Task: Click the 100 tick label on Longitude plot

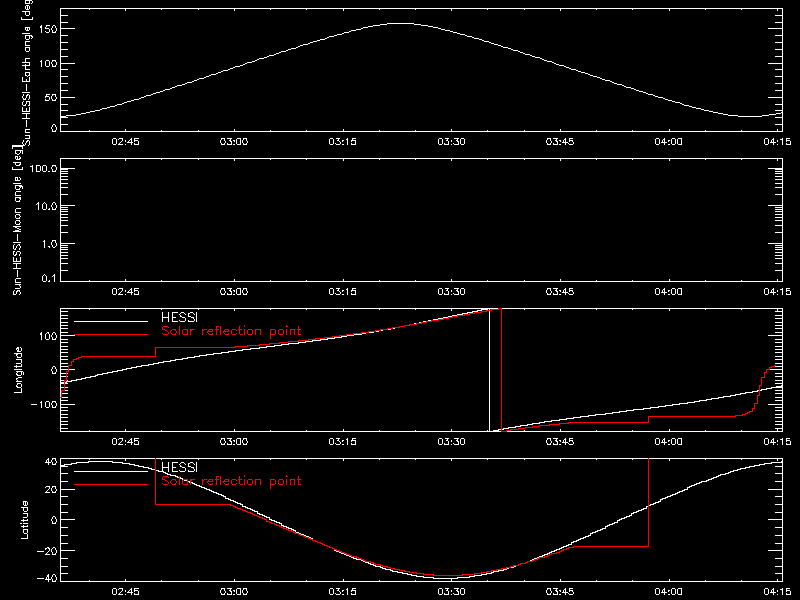Action: click(47, 336)
